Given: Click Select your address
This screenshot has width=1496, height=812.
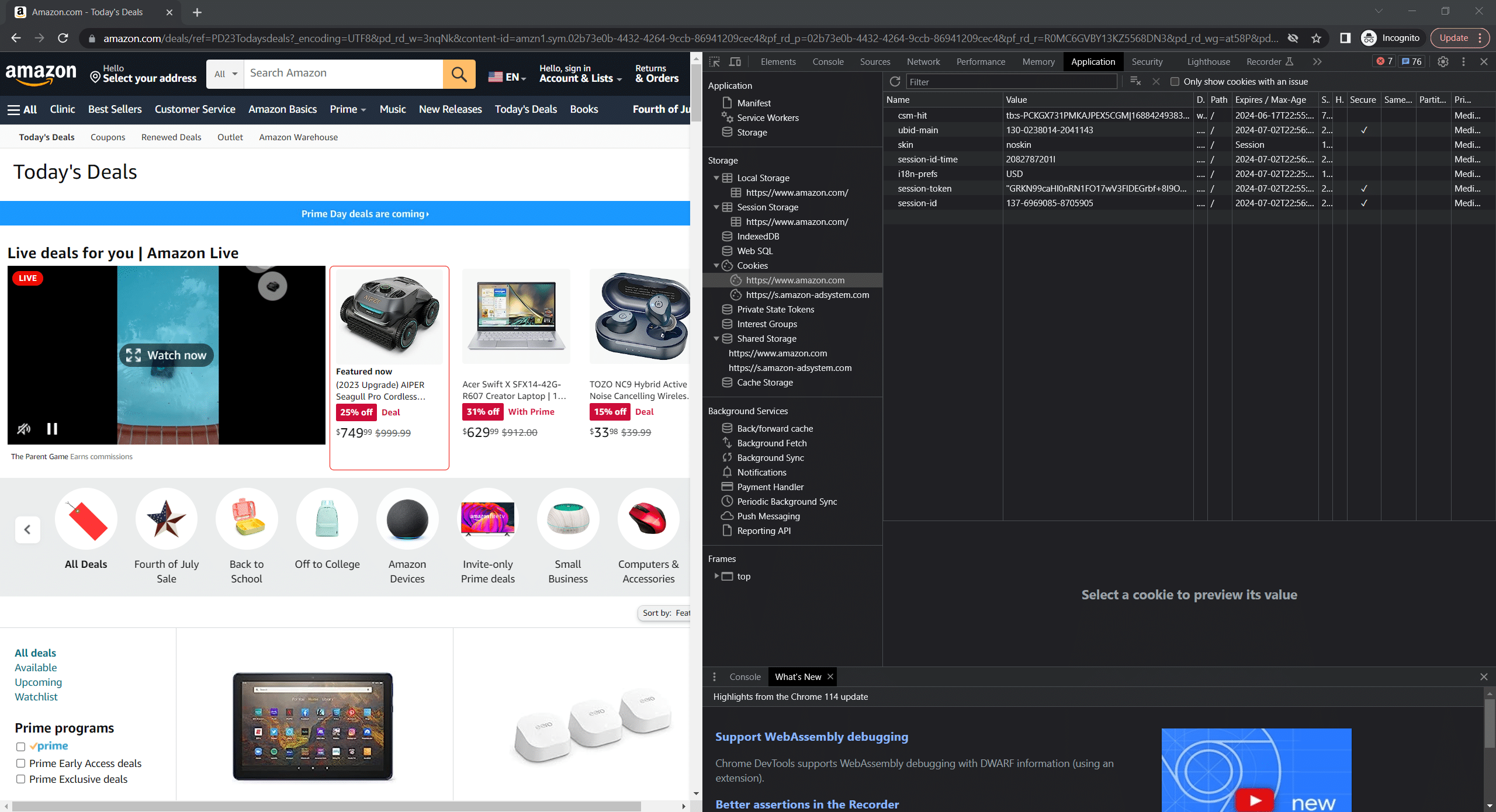Looking at the screenshot, I should [144, 74].
